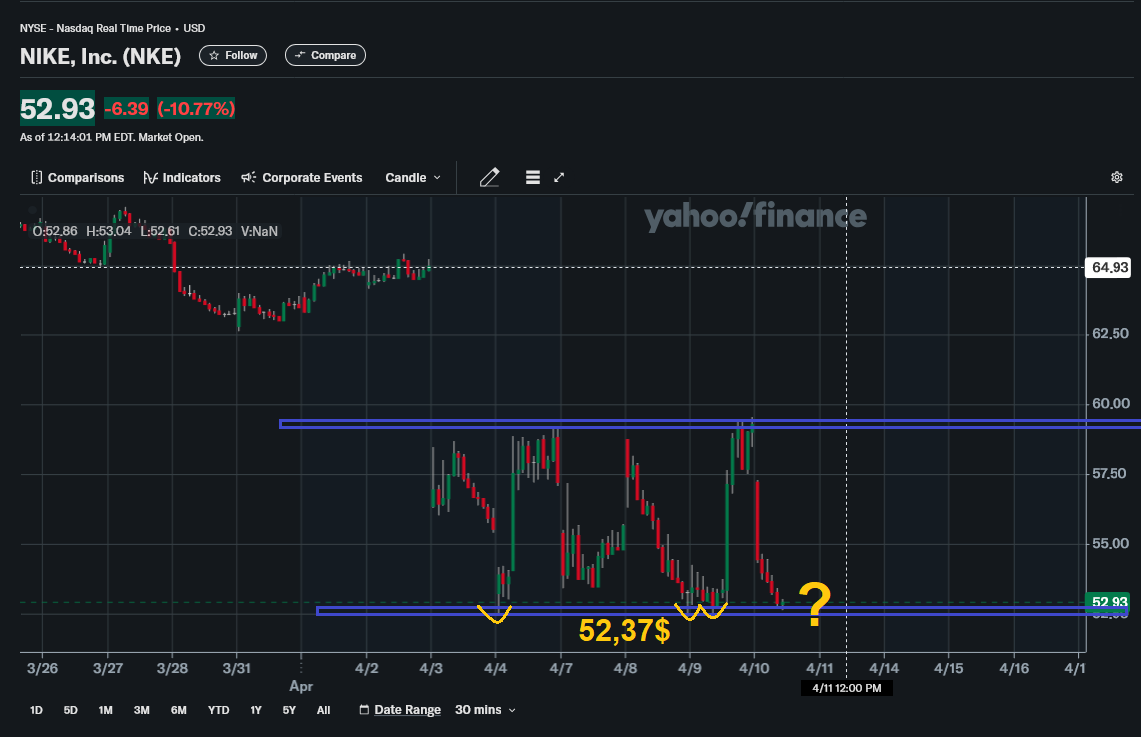The width and height of the screenshot is (1141, 737).
Task: Click the pencil draw tool icon
Action: (489, 178)
